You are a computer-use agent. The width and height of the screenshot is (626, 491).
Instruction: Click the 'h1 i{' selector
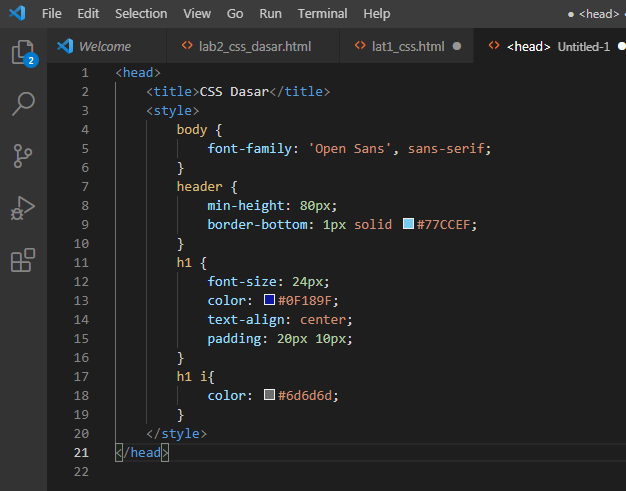(196, 376)
